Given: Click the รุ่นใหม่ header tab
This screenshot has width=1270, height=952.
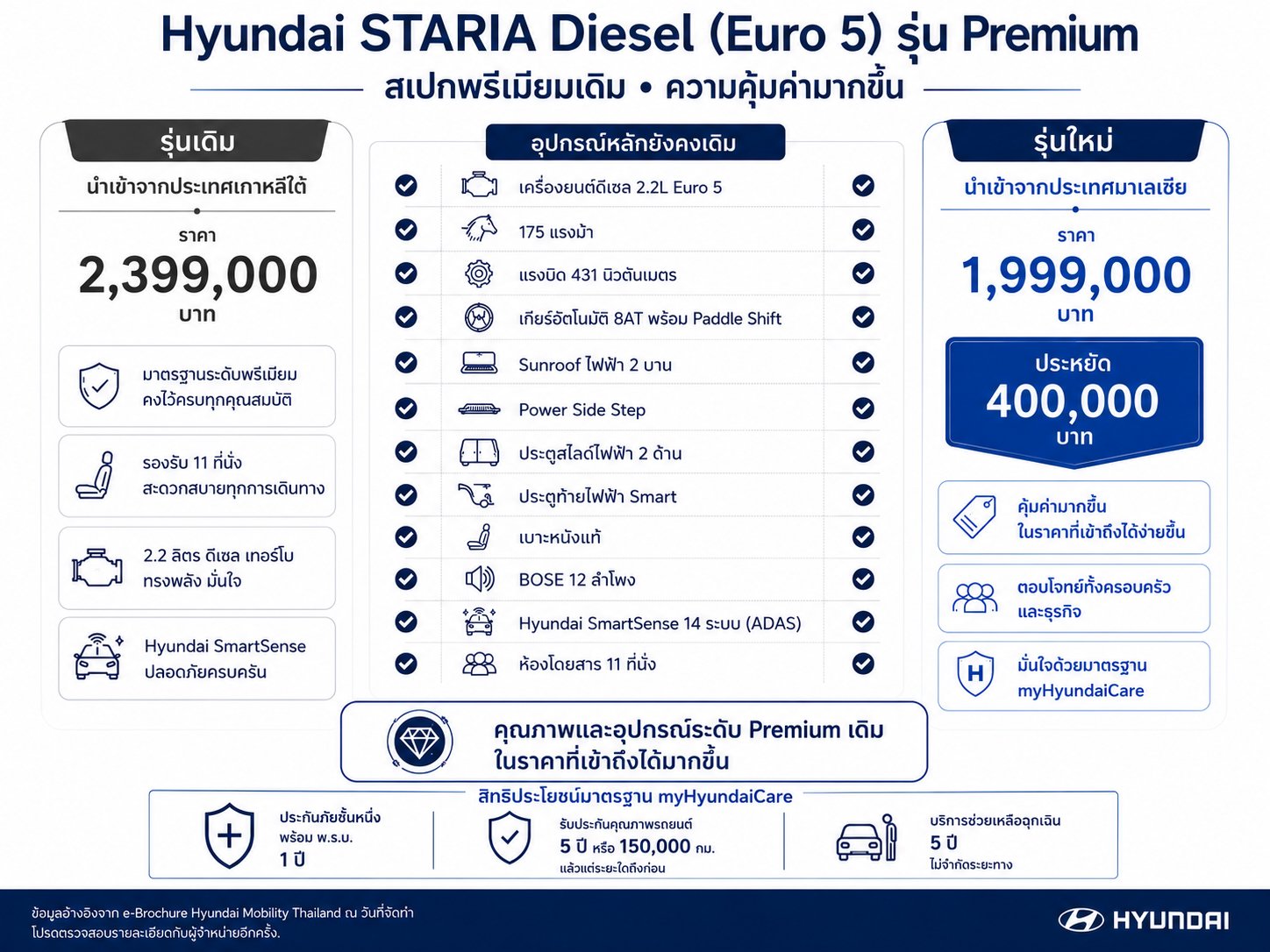Looking at the screenshot, I should pyautogui.click(x=1074, y=141).
